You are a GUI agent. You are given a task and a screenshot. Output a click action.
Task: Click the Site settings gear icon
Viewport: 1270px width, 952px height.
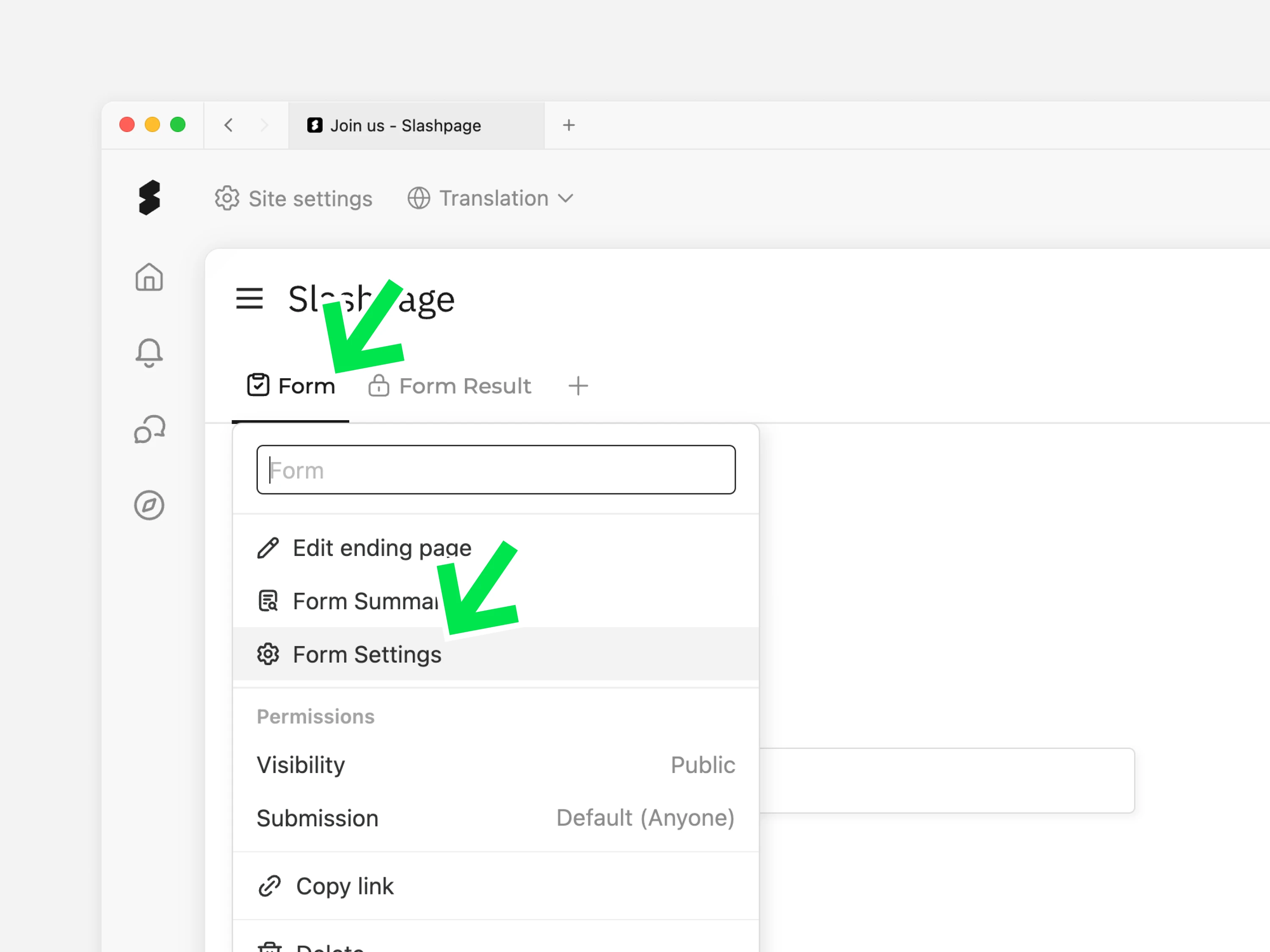click(227, 198)
